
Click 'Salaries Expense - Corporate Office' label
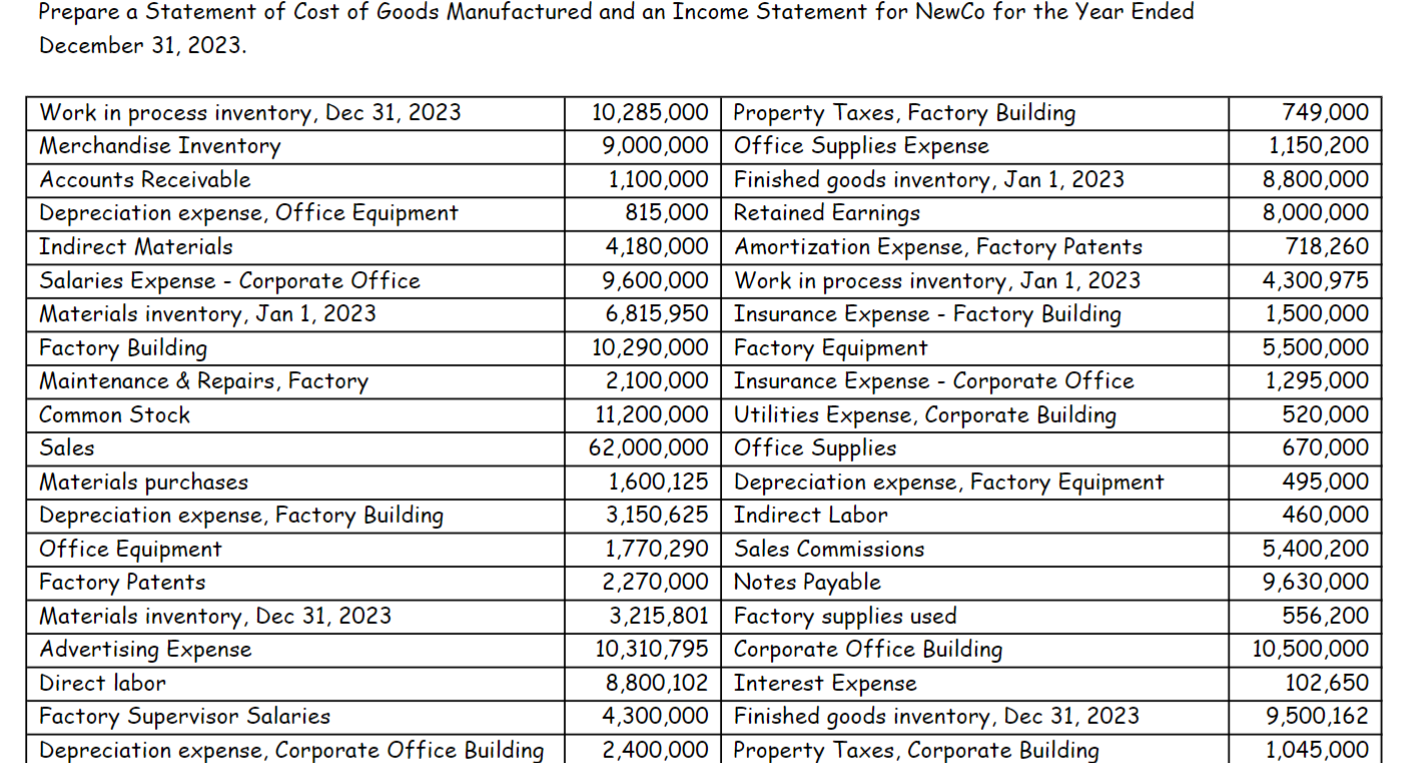[x=229, y=281]
